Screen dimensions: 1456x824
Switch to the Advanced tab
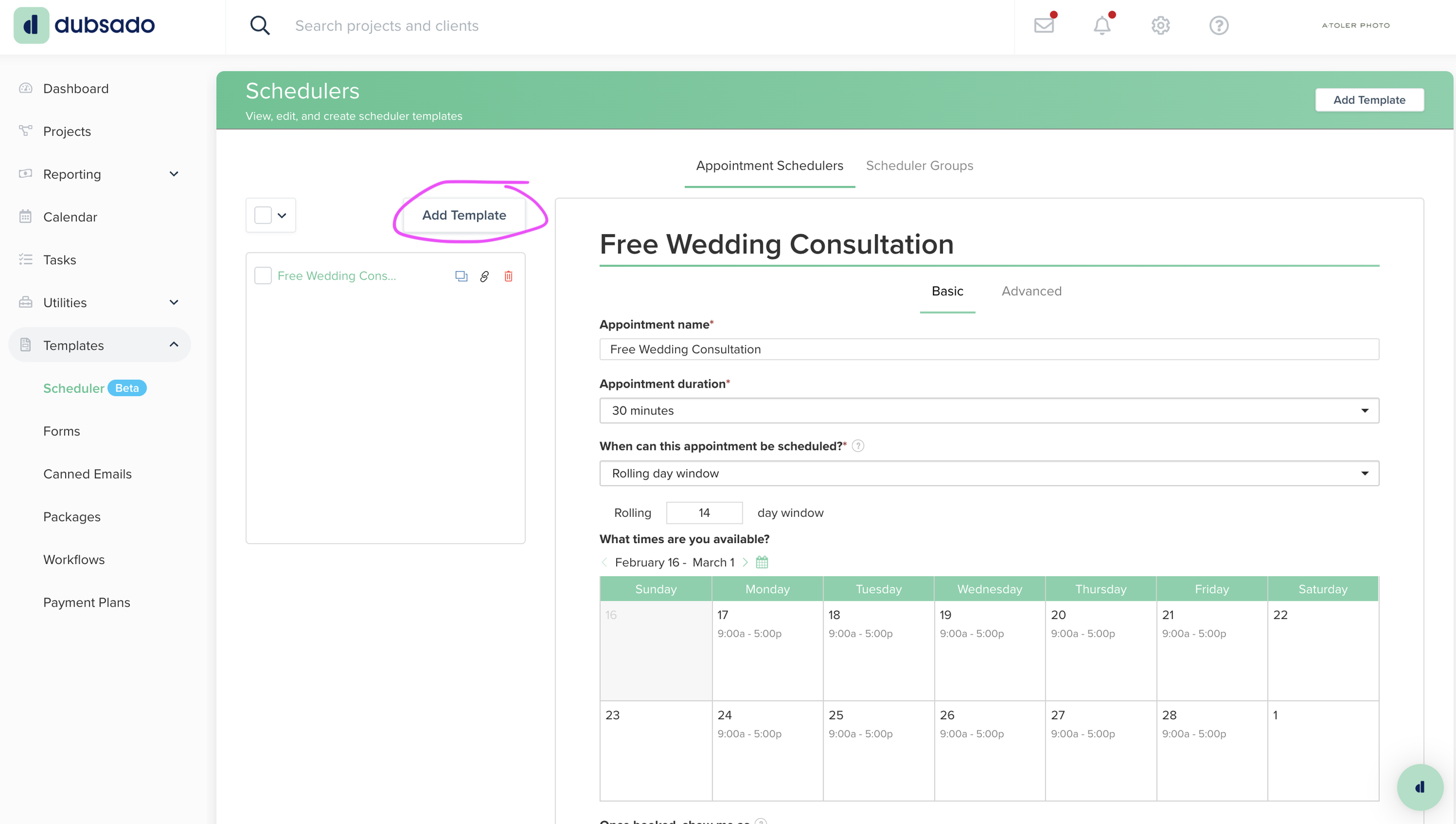point(1031,291)
